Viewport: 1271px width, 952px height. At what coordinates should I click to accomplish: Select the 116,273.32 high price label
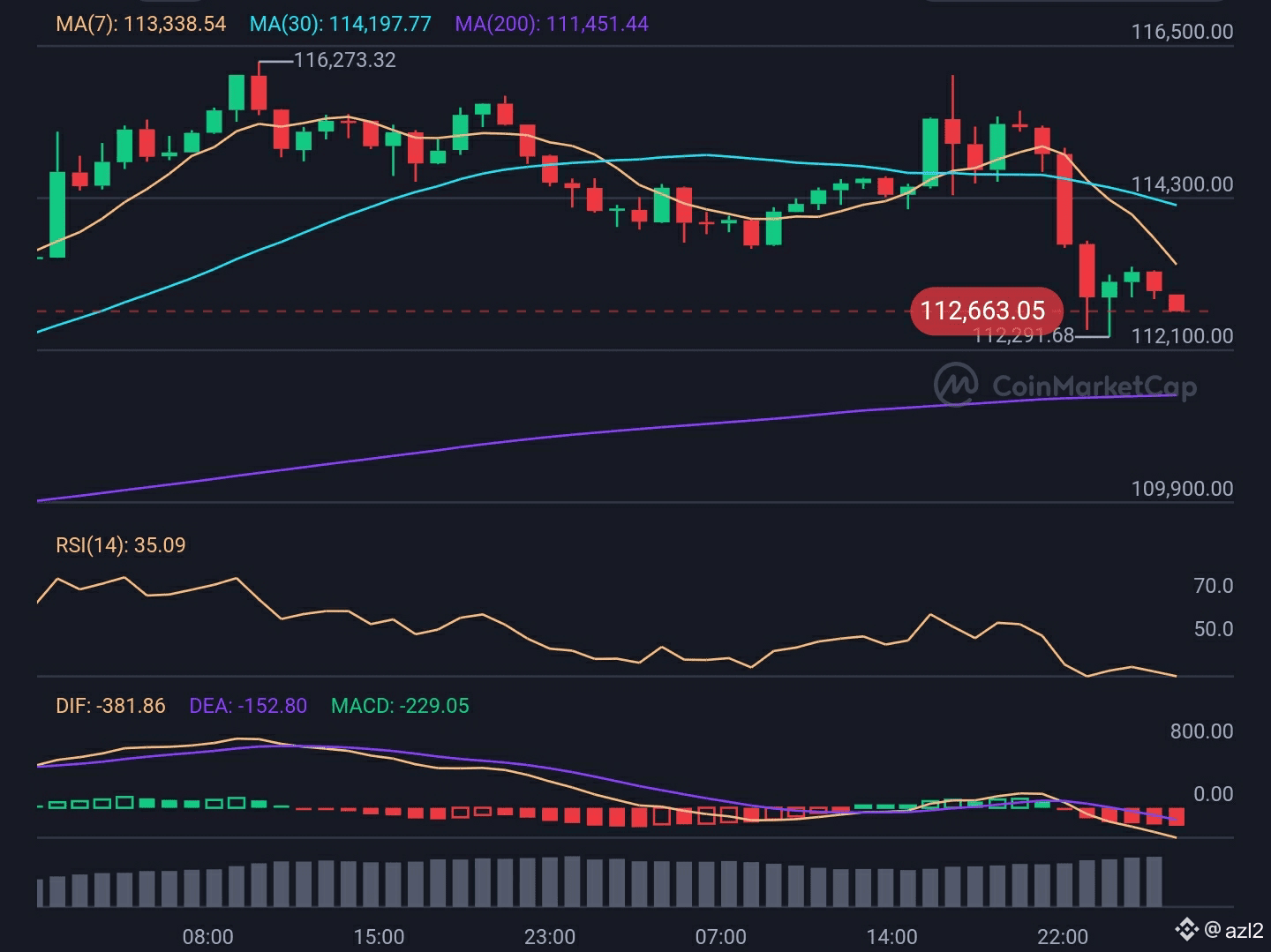coord(345,60)
